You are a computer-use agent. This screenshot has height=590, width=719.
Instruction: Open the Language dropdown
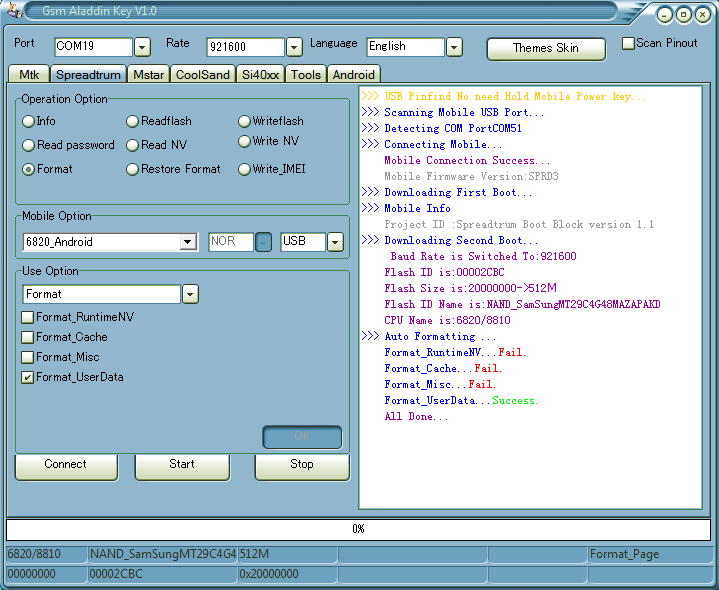454,47
